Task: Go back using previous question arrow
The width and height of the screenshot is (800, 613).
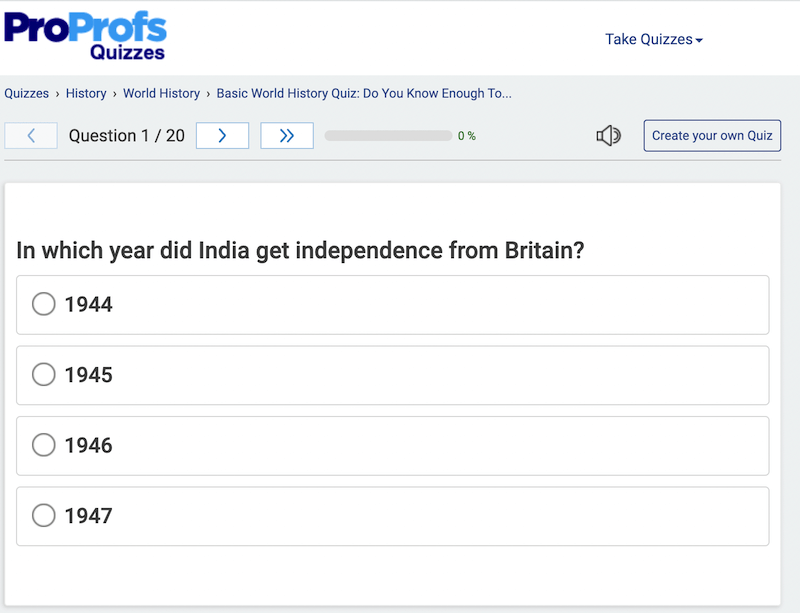Action: [x=31, y=136]
